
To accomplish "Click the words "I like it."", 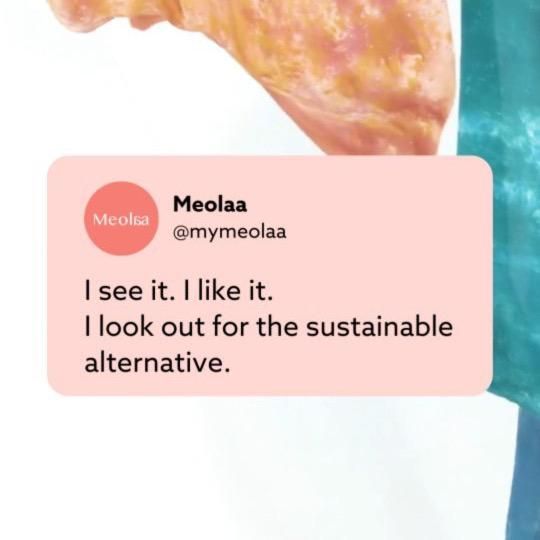I will 228,291.
